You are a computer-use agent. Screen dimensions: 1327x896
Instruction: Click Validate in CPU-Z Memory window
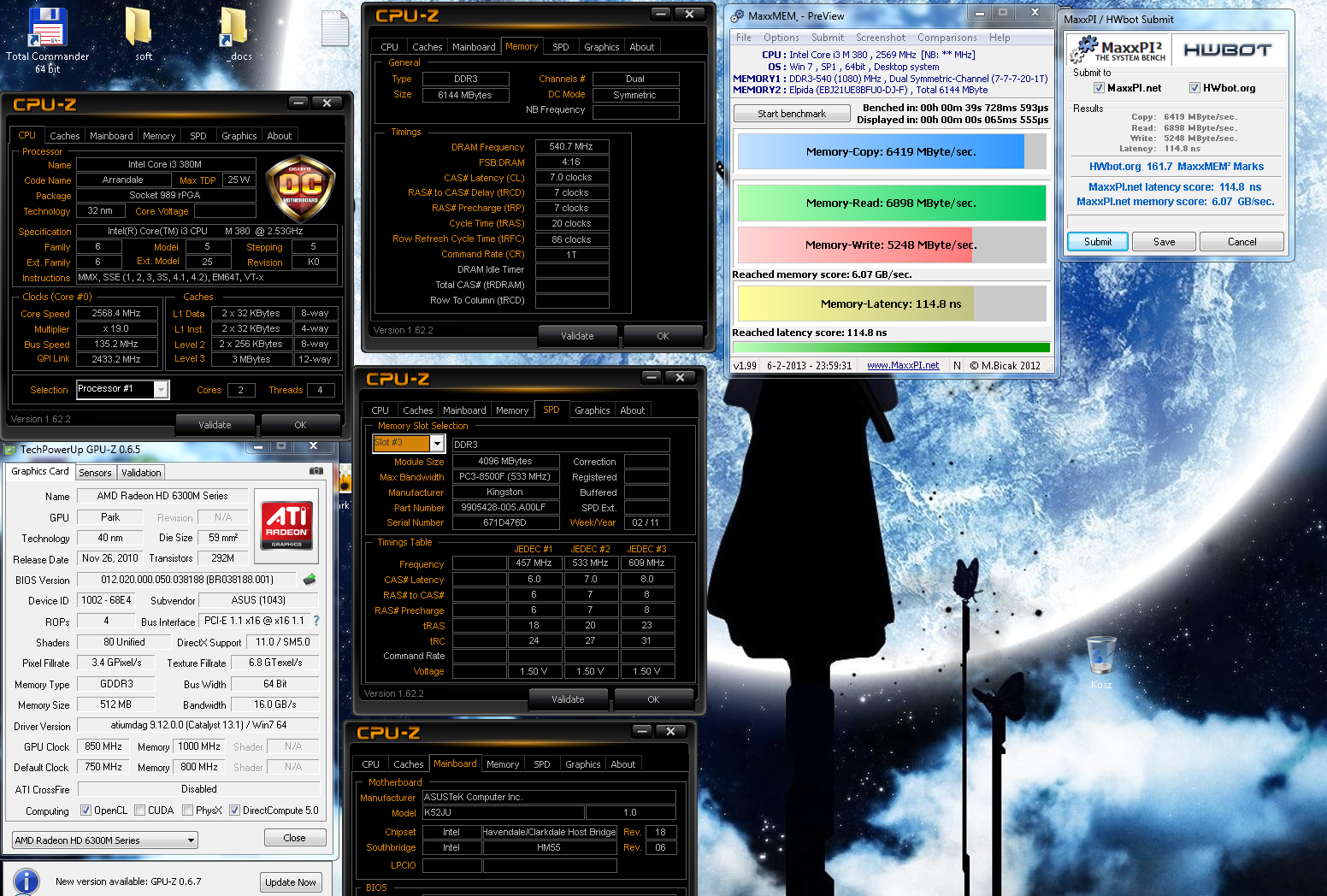(x=577, y=336)
